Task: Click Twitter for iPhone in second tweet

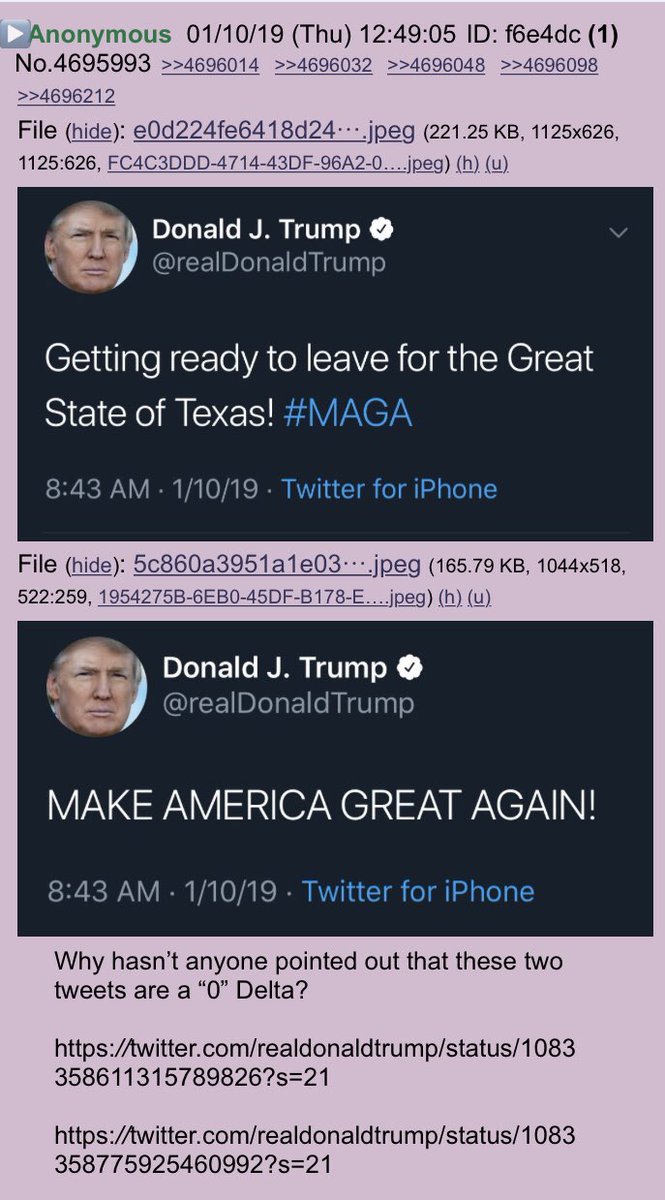Action: point(418,890)
